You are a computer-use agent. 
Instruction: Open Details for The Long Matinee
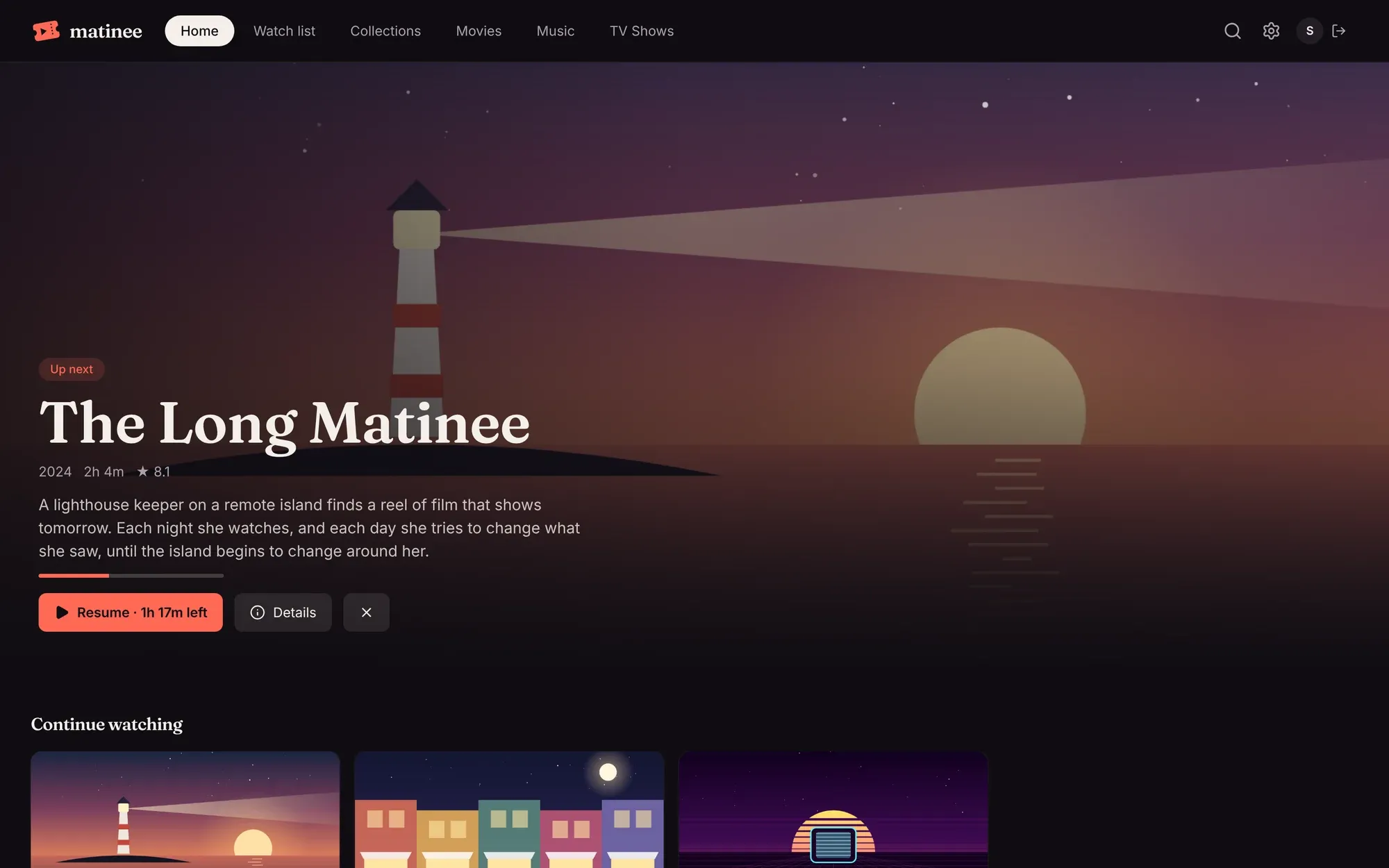pos(283,612)
